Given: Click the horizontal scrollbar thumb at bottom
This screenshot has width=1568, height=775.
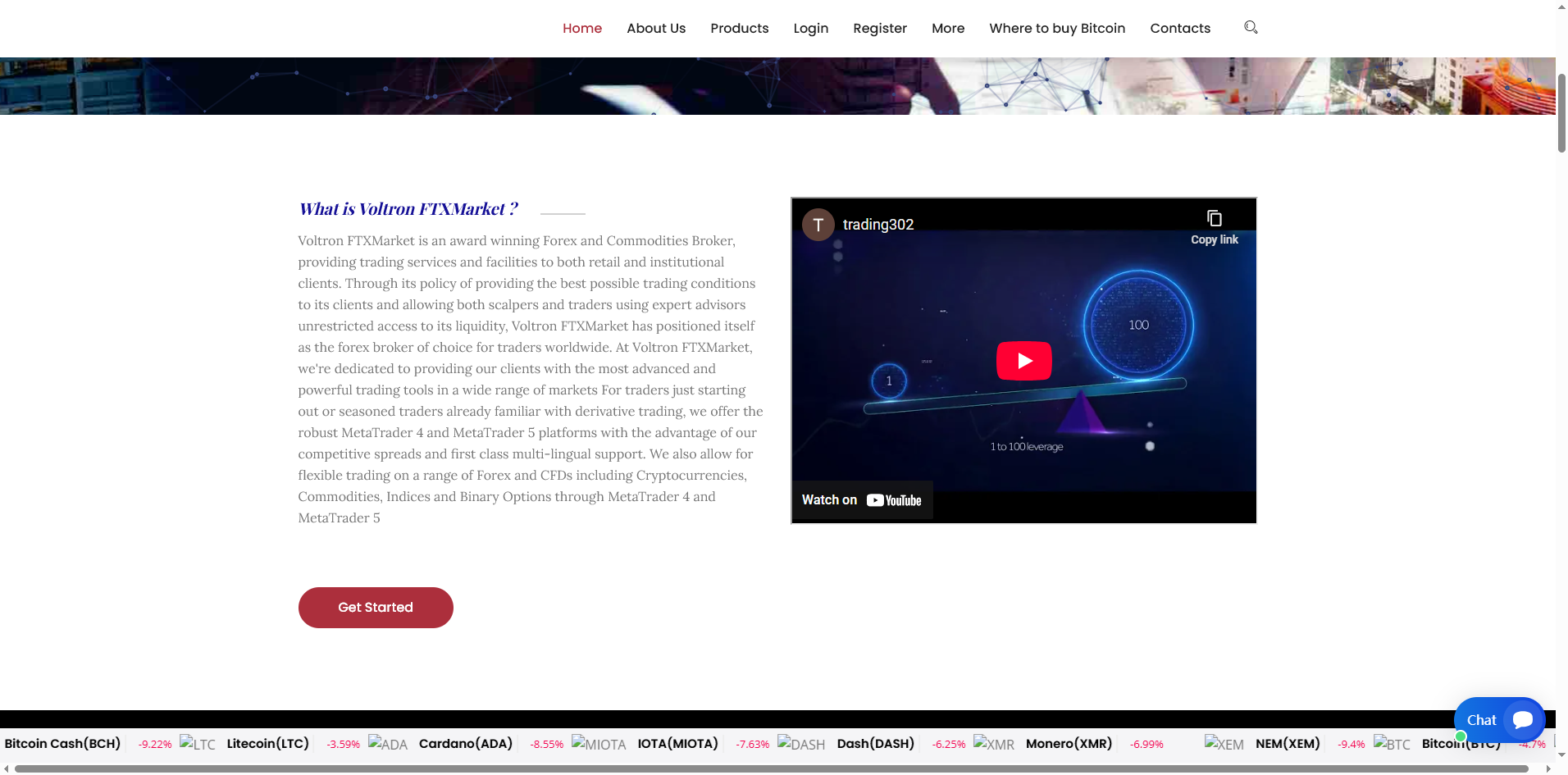Looking at the screenshot, I should click(x=772, y=769).
